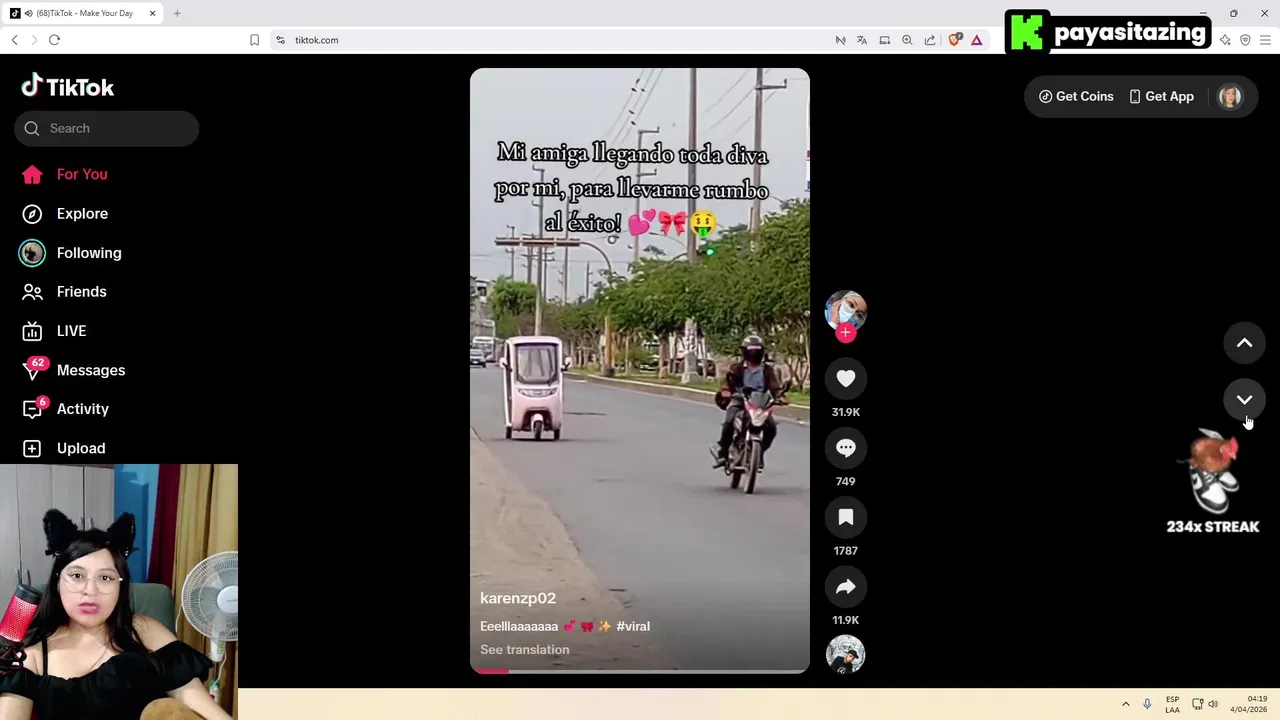Open the taskbar clock 04:19

(1251, 704)
